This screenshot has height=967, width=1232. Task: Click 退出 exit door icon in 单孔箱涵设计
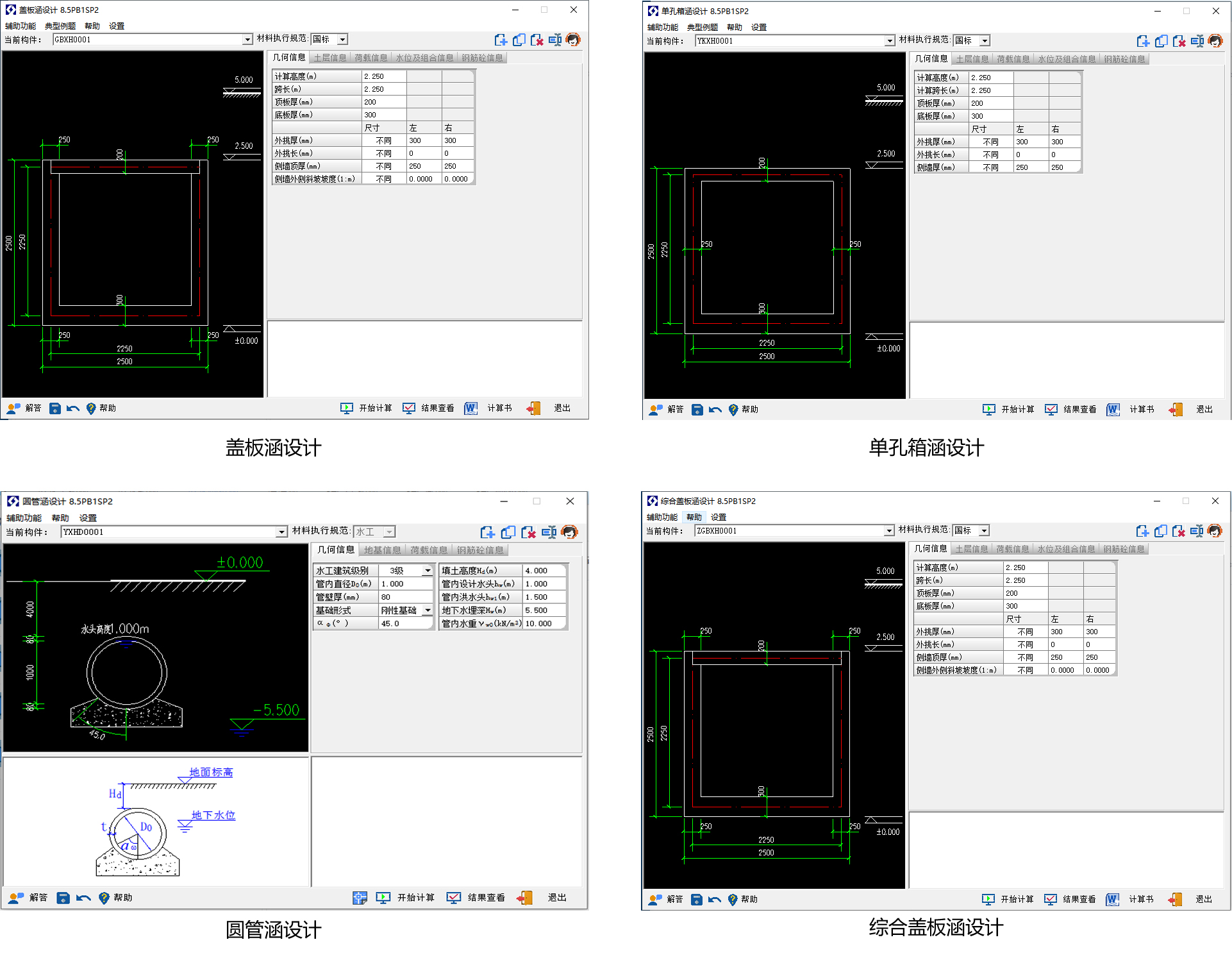pyautogui.click(x=1176, y=410)
